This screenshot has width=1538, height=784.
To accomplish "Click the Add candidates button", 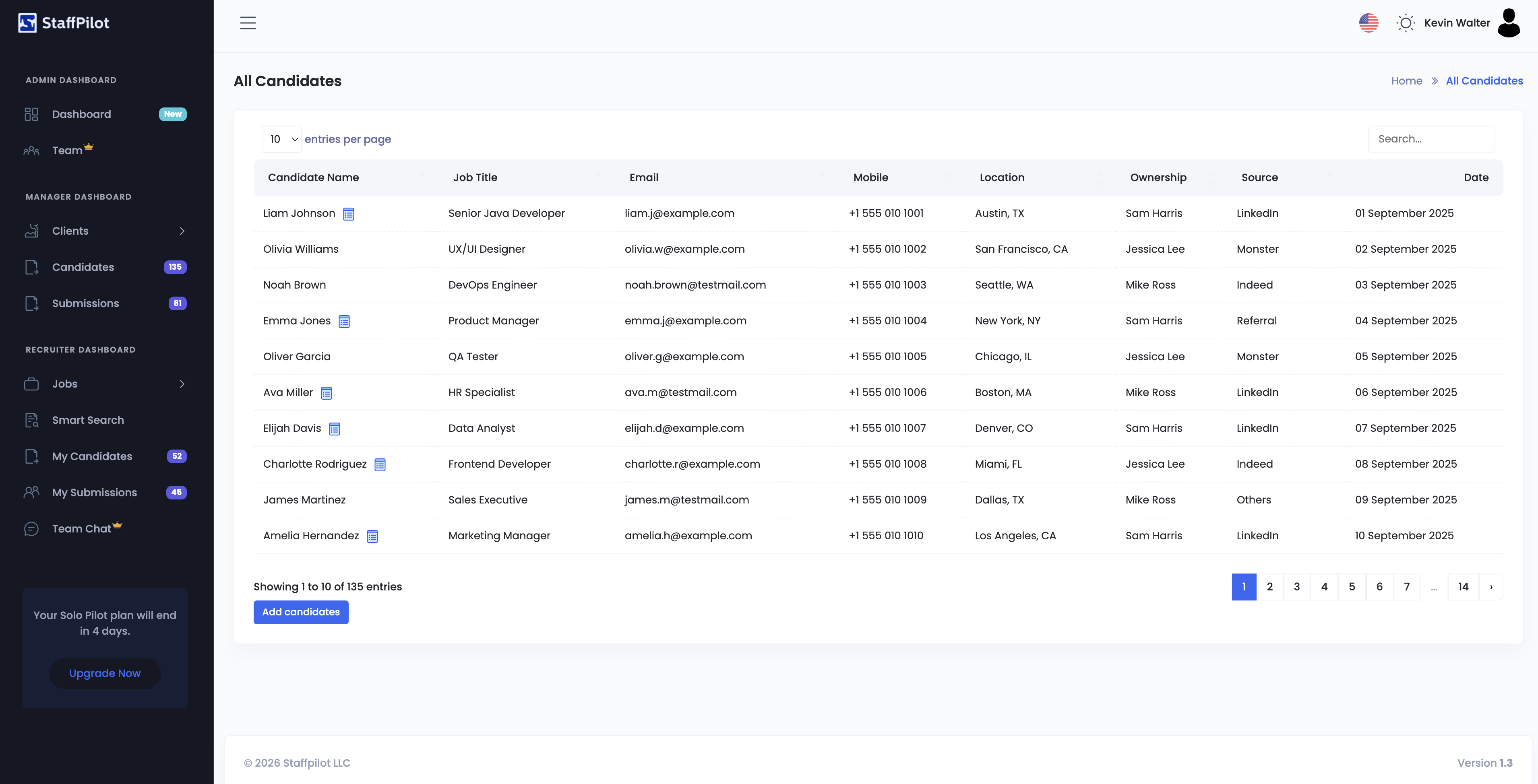I will pos(300,612).
